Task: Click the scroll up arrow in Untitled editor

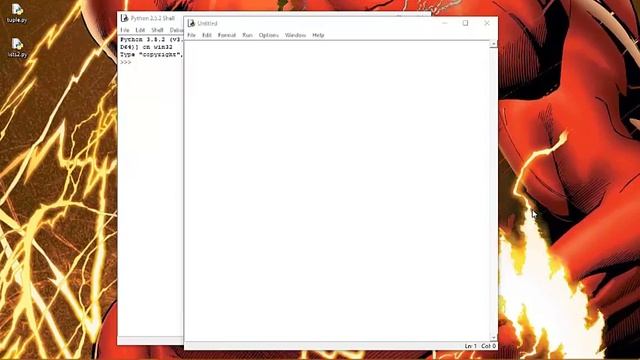Action: (493, 44)
